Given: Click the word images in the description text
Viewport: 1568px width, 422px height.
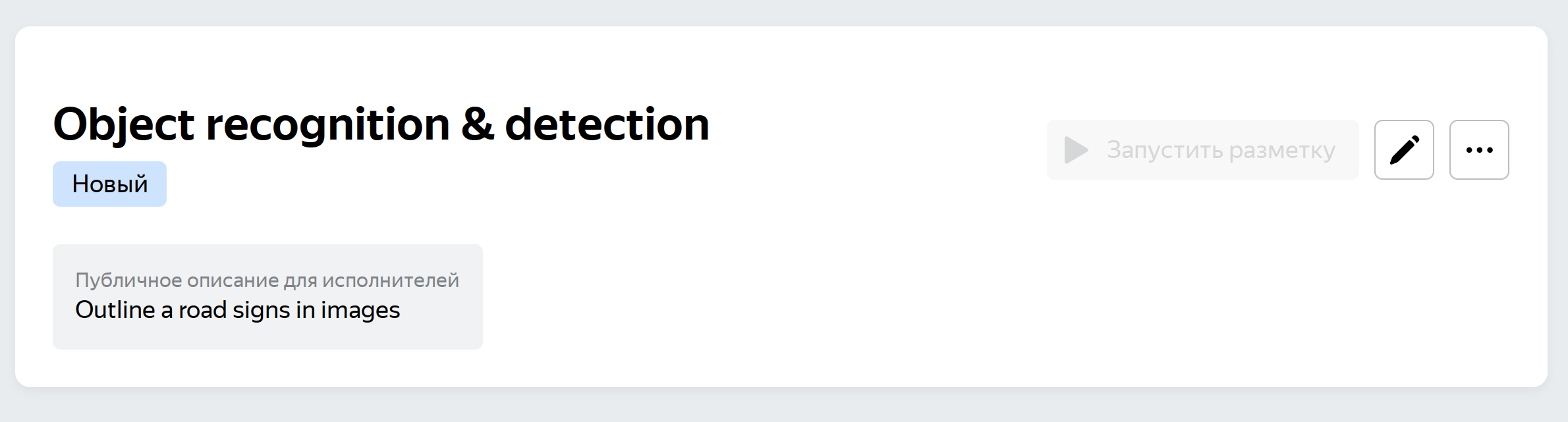Looking at the screenshot, I should 360,309.
